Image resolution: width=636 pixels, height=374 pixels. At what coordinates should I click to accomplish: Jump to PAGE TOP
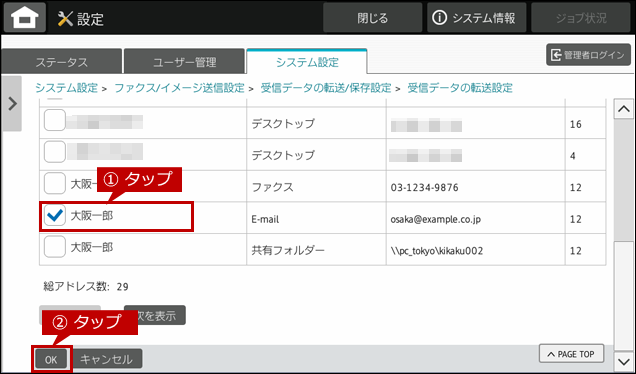coord(571,354)
